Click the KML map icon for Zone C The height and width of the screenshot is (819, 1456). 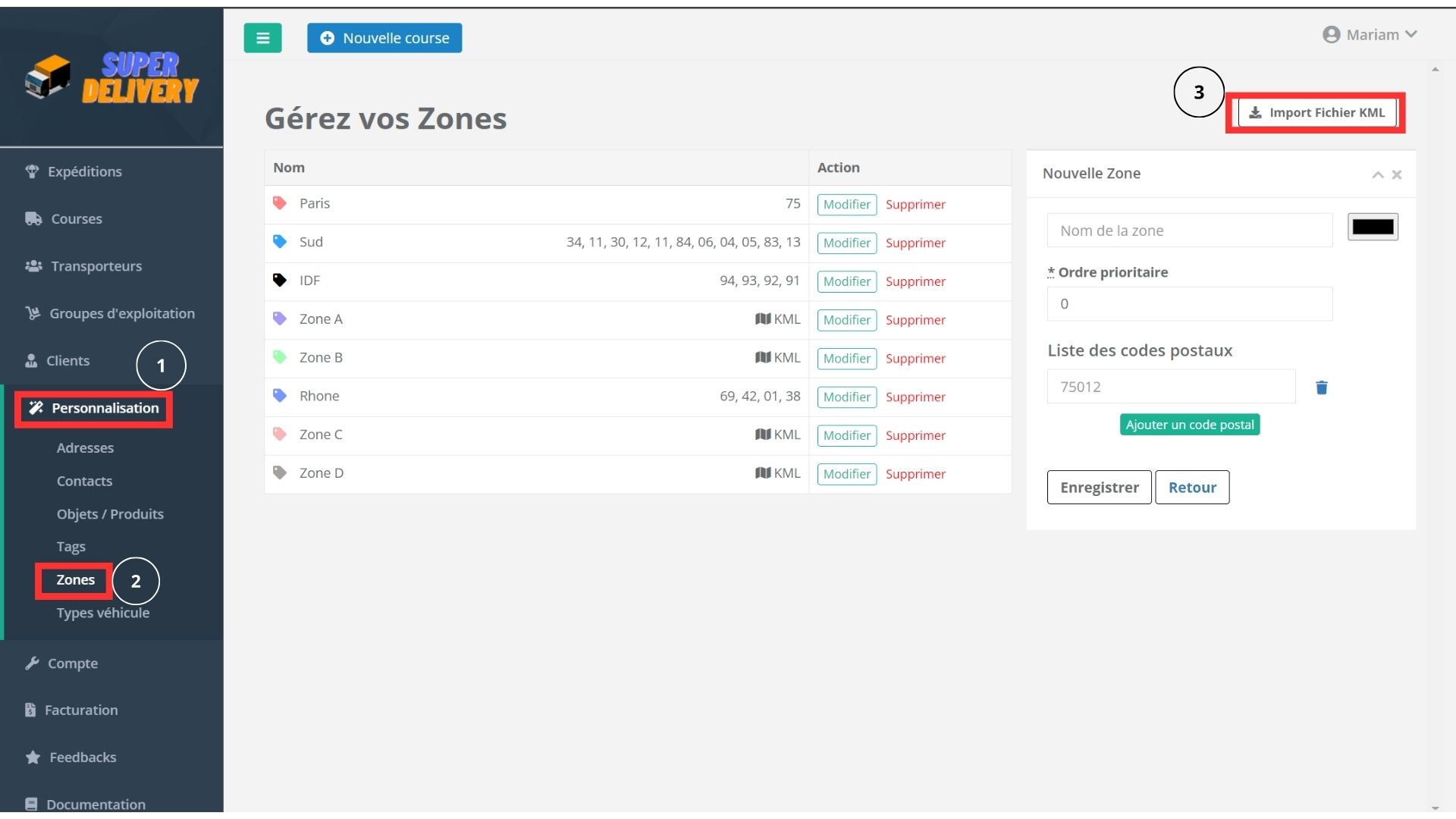pyautogui.click(x=763, y=435)
